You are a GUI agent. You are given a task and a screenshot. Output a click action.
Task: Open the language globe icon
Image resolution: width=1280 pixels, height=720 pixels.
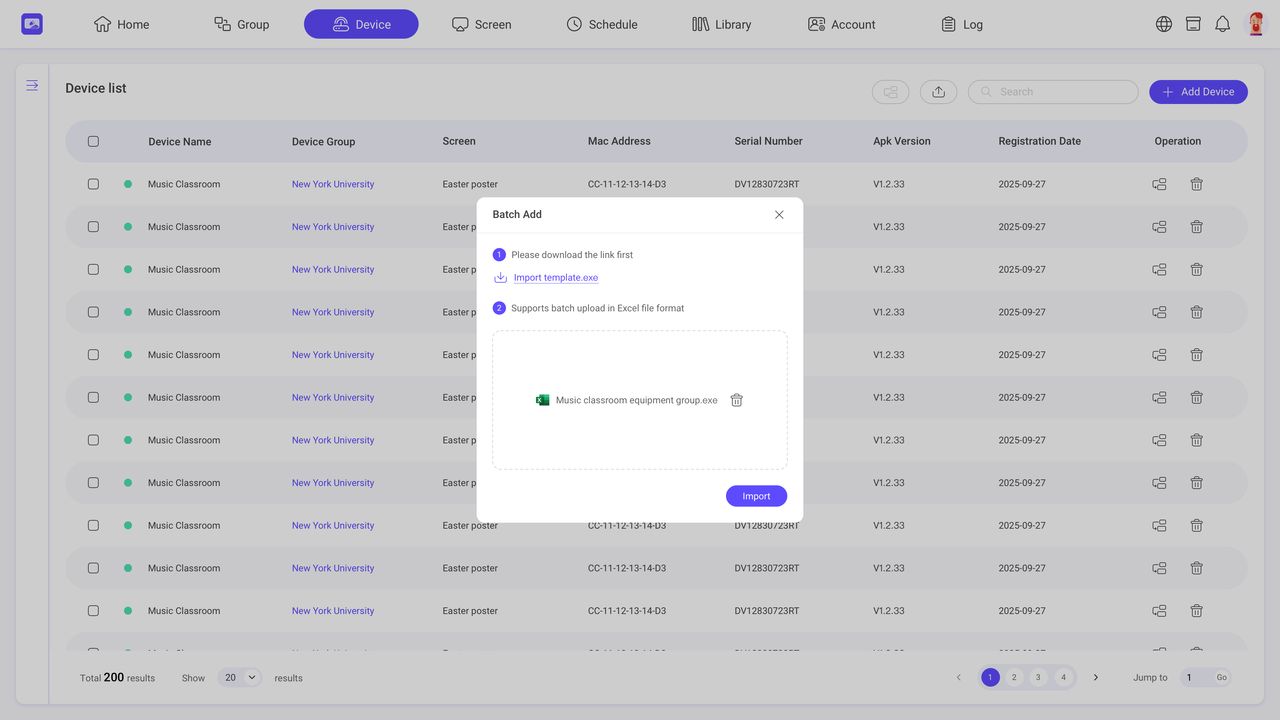coord(1164,24)
